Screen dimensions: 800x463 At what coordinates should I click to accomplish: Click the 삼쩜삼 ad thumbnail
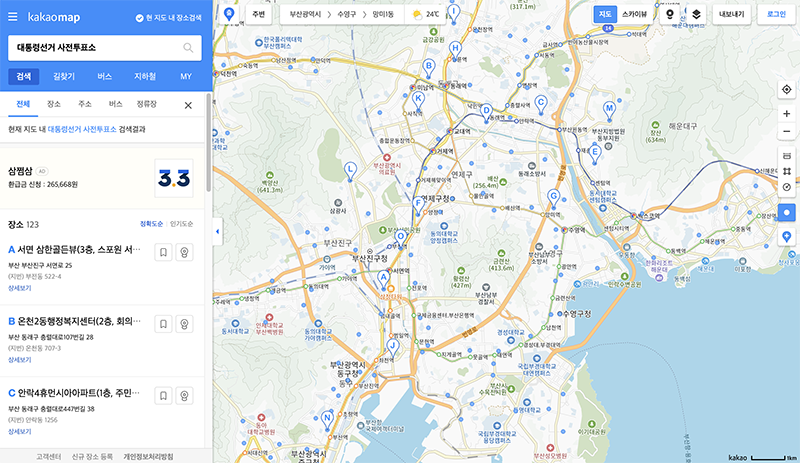click(174, 178)
